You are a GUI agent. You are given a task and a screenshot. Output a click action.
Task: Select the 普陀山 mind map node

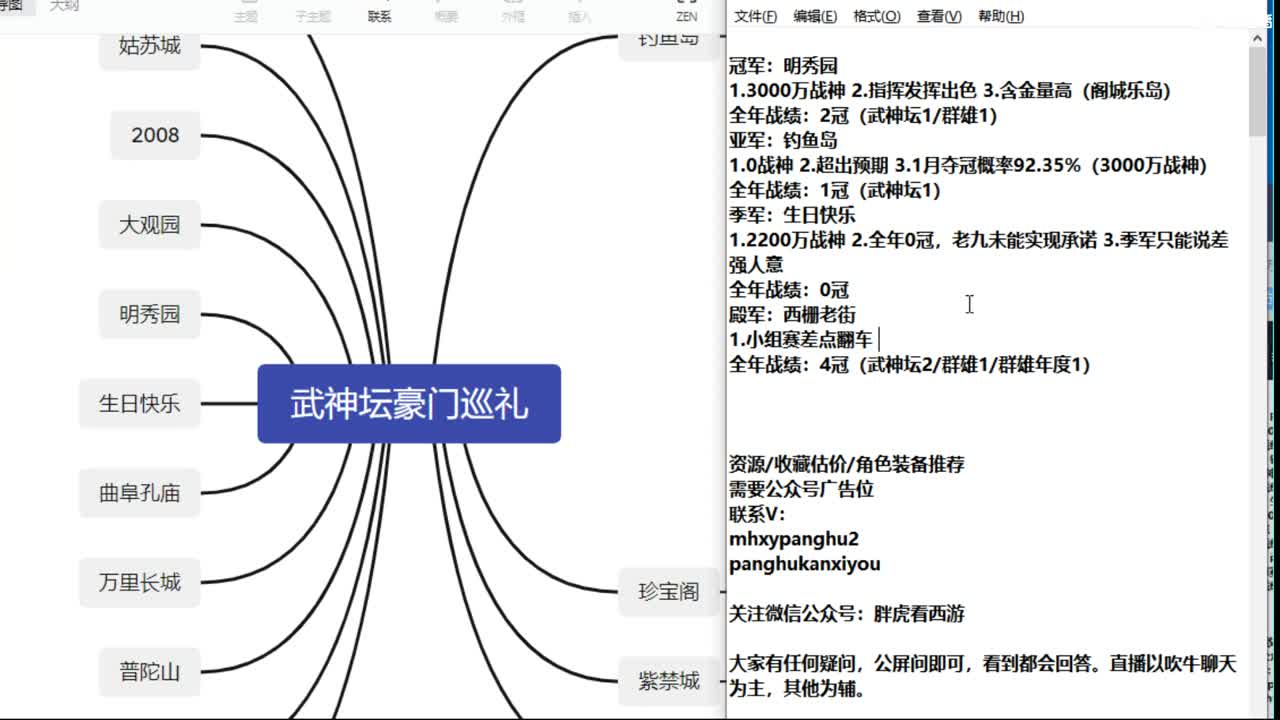click(x=150, y=672)
